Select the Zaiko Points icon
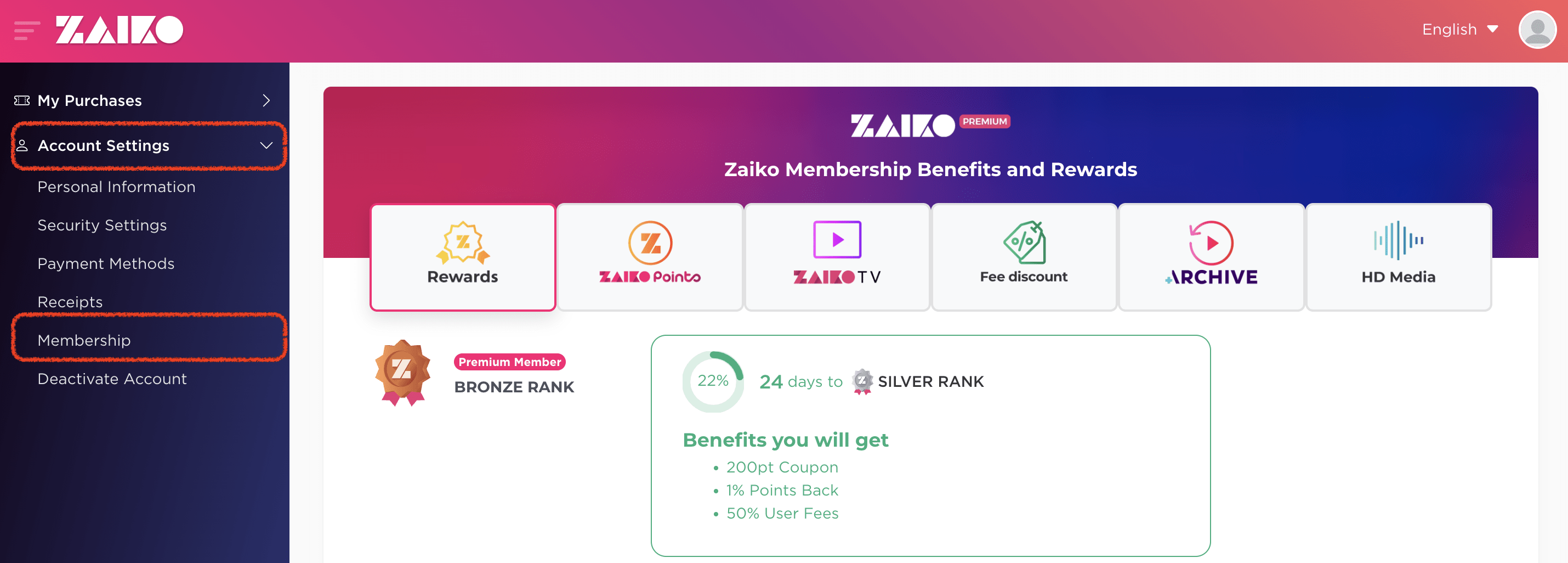 [650, 243]
